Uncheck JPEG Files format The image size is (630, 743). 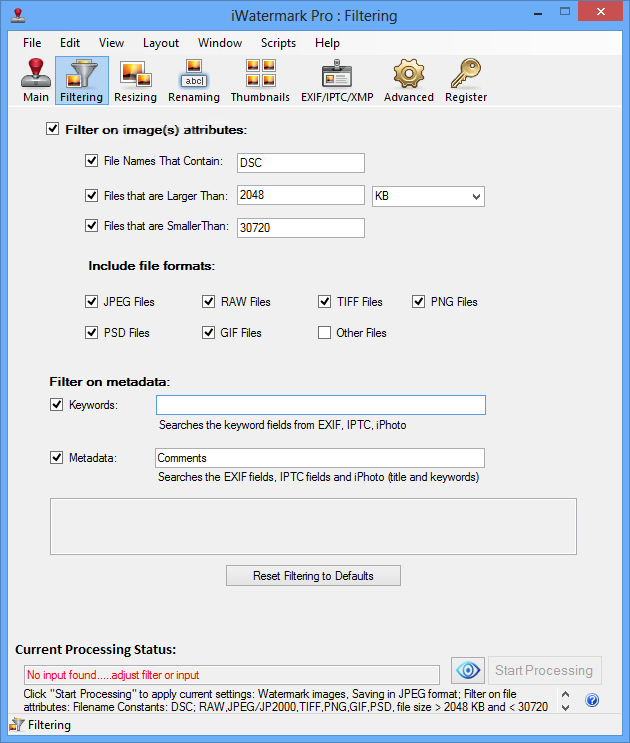coord(91,301)
